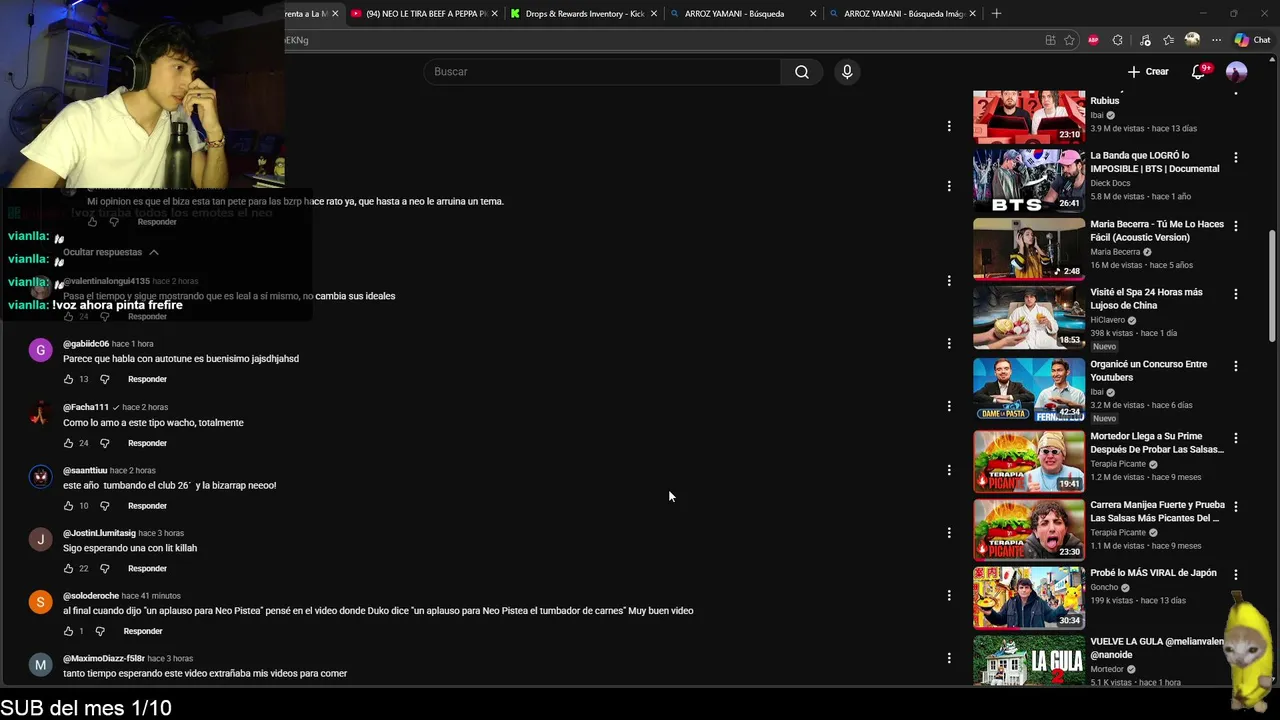Open options menu for @soloderoche comment
The height and width of the screenshot is (720, 1280).
(x=949, y=596)
